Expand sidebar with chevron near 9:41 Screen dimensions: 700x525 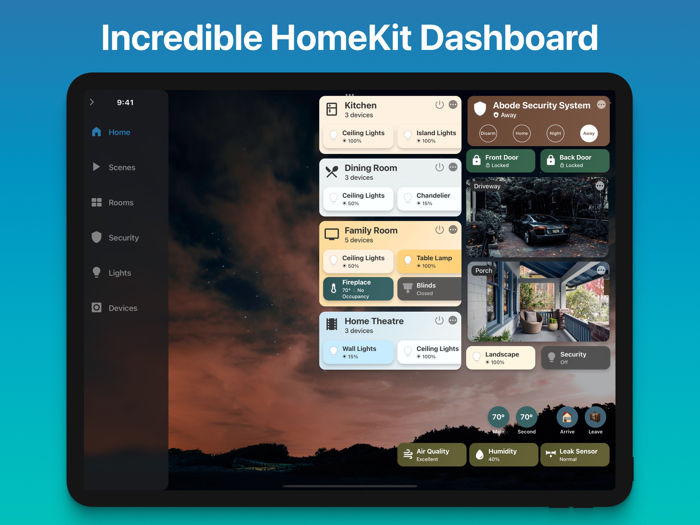(x=92, y=102)
